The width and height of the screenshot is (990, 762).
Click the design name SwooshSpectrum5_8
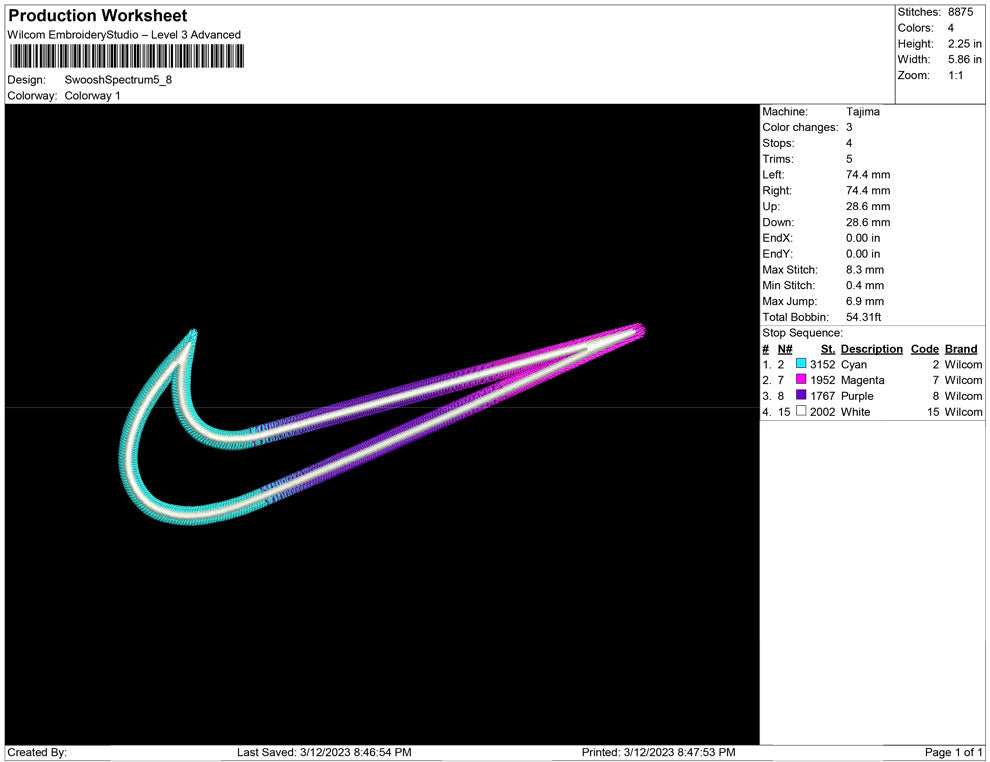(x=118, y=80)
